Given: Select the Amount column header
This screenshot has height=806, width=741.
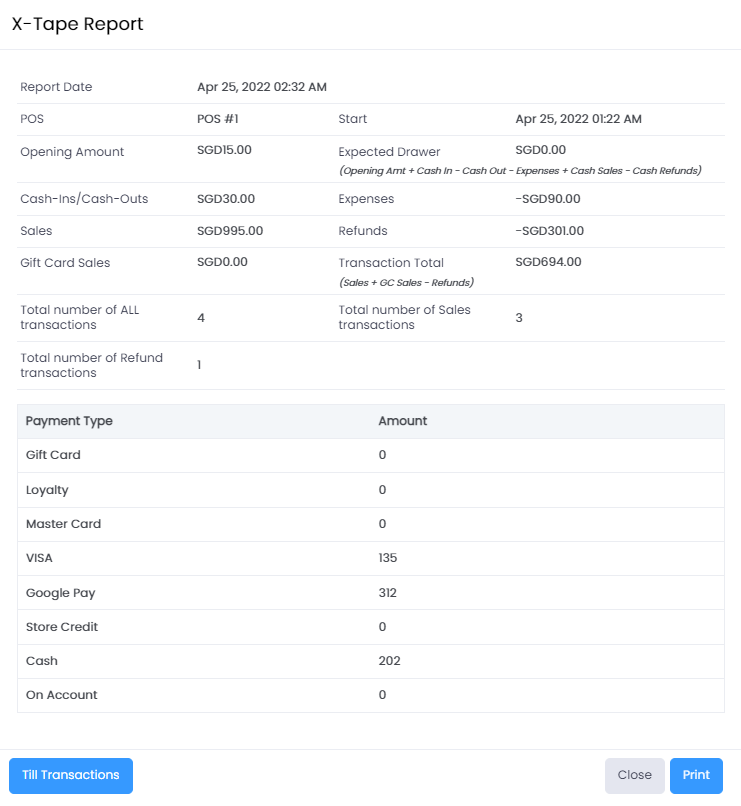Looking at the screenshot, I should pyautogui.click(x=402, y=421).
